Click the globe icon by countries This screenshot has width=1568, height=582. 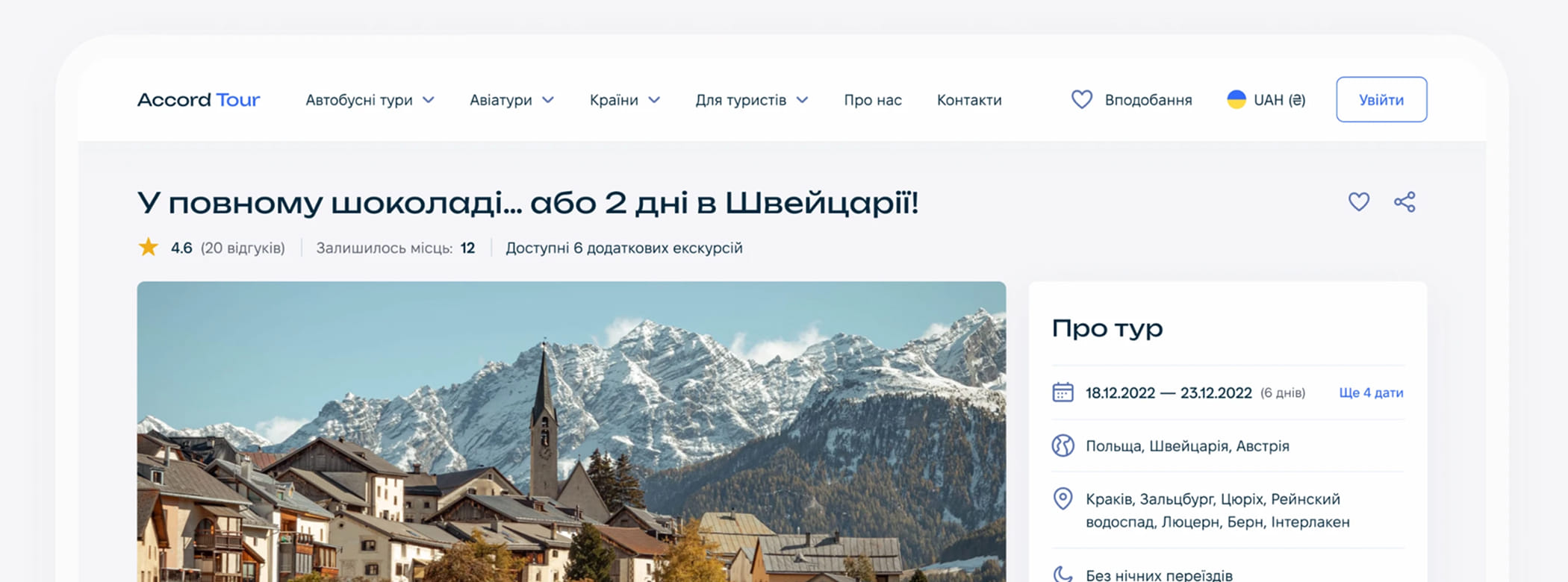(x=1063, y=445)
